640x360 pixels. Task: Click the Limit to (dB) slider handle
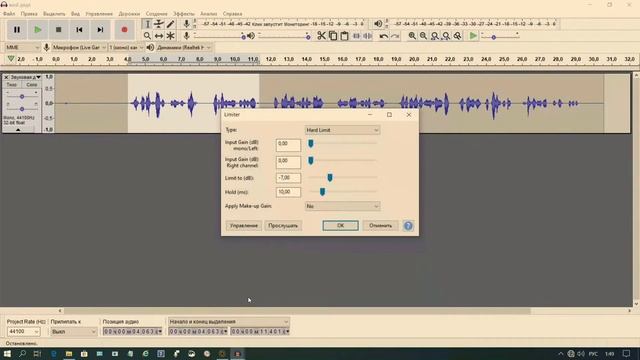pyautogui.click(x=330, y=177)
